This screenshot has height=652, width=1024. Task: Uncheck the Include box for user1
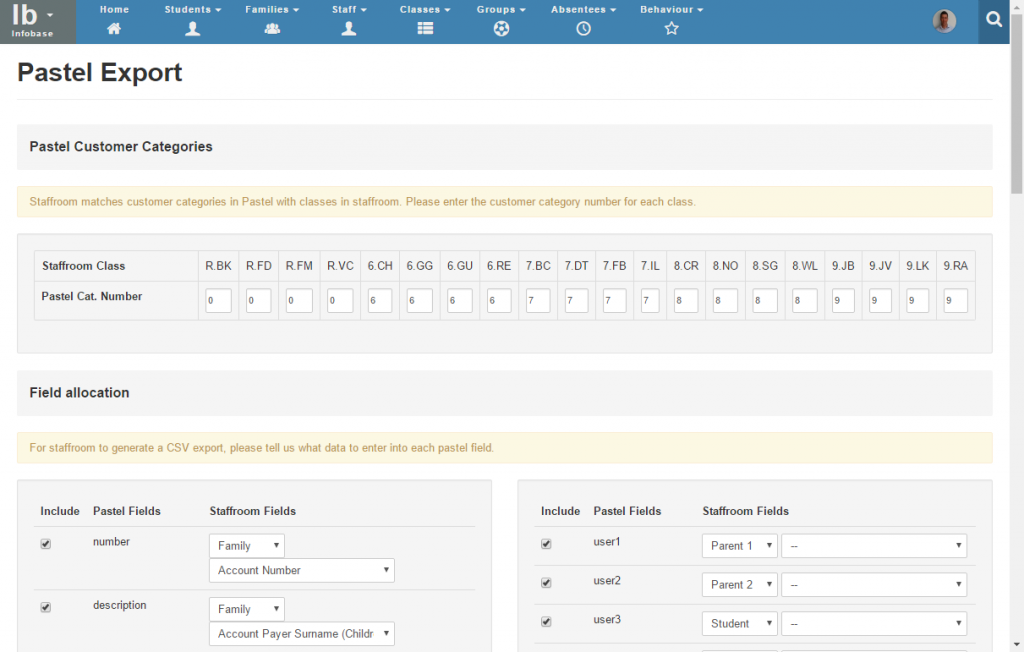click(x=547, y=544)
